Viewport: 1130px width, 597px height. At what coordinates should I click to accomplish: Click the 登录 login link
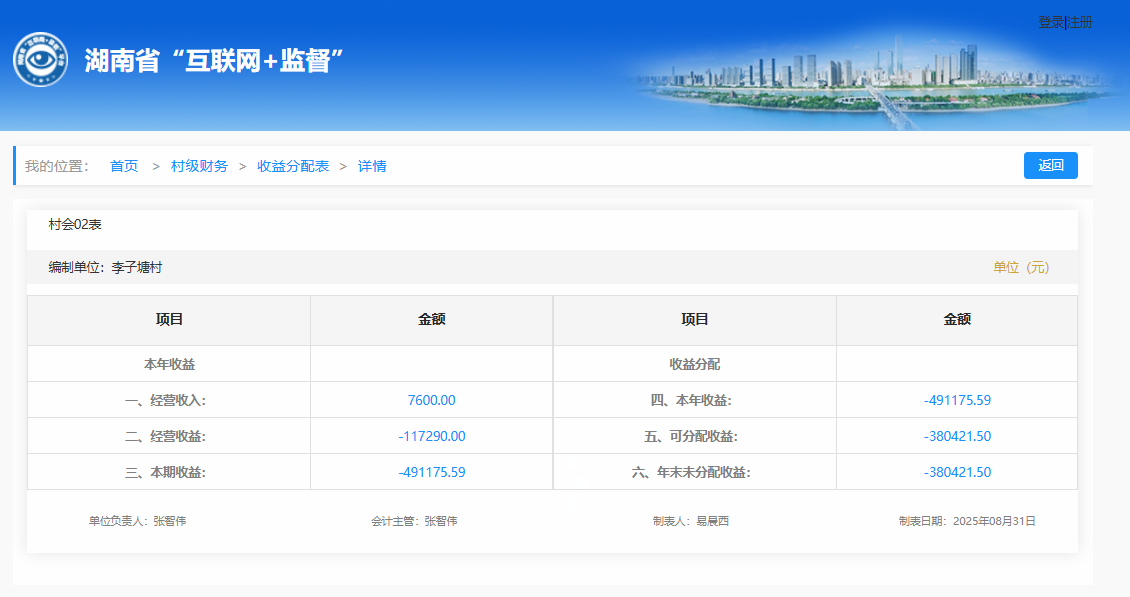pyautogui.click(x=1050, y=22)
